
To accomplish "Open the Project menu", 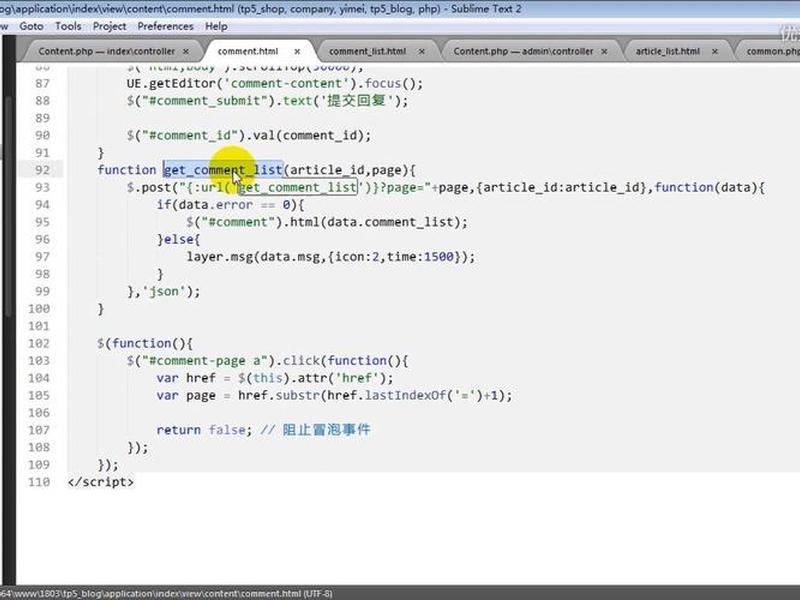I will coord(109,26).
